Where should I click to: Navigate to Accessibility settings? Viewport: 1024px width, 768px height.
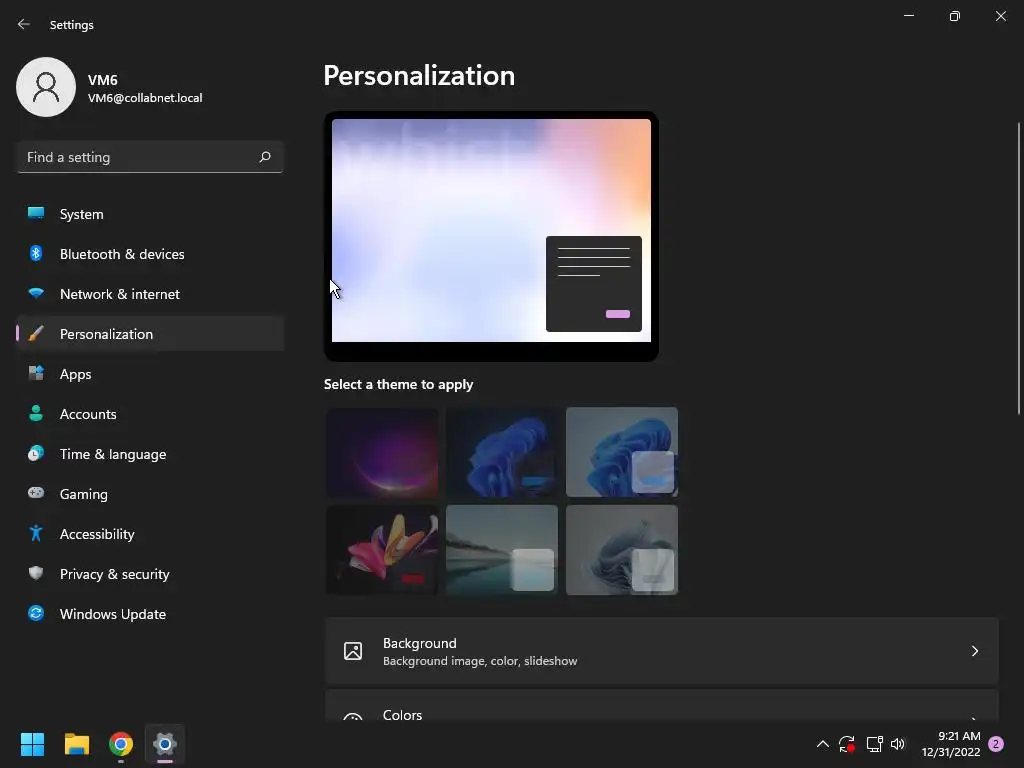click(150, 534)
